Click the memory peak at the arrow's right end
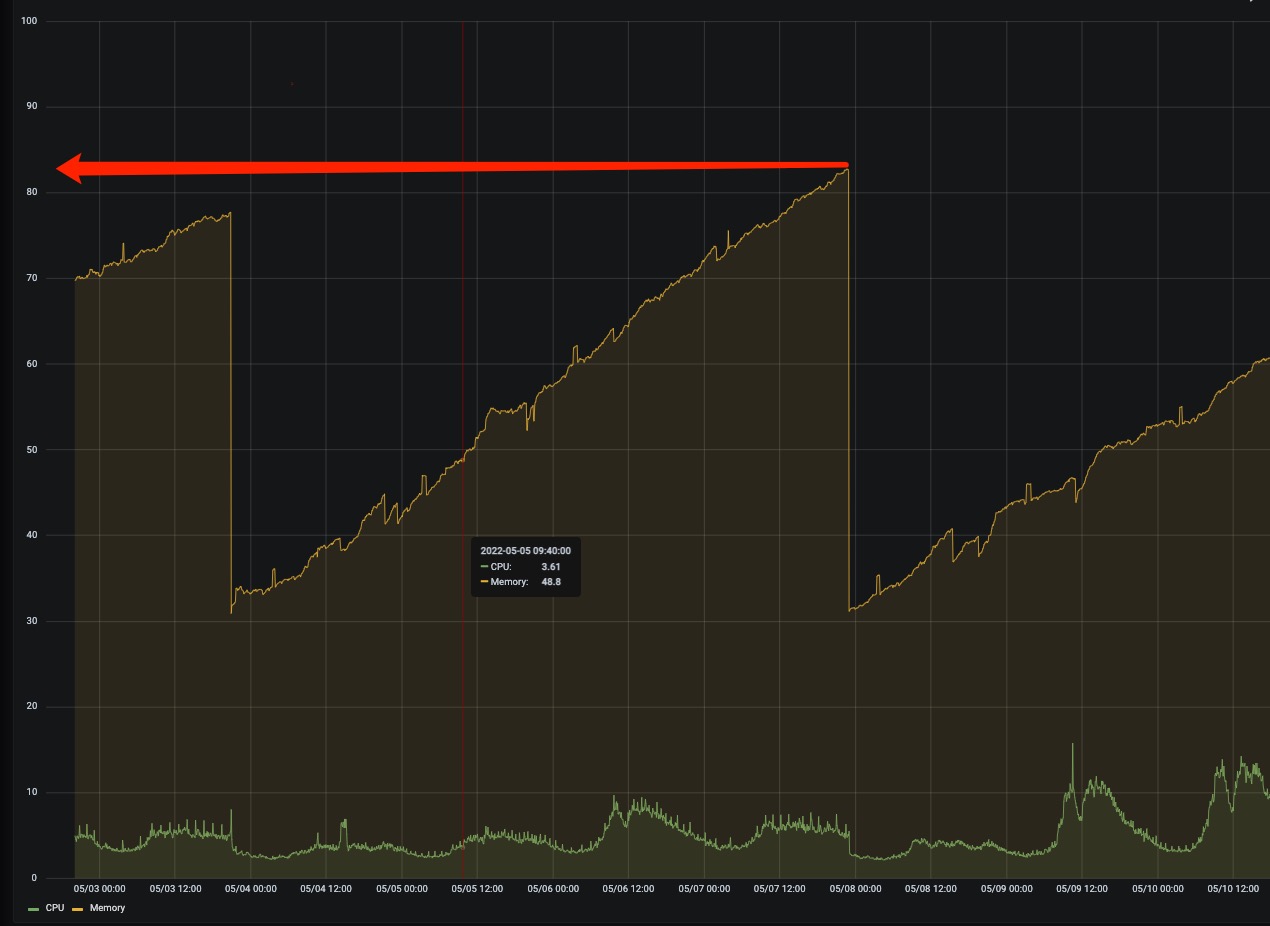 (x=846, y=170)
